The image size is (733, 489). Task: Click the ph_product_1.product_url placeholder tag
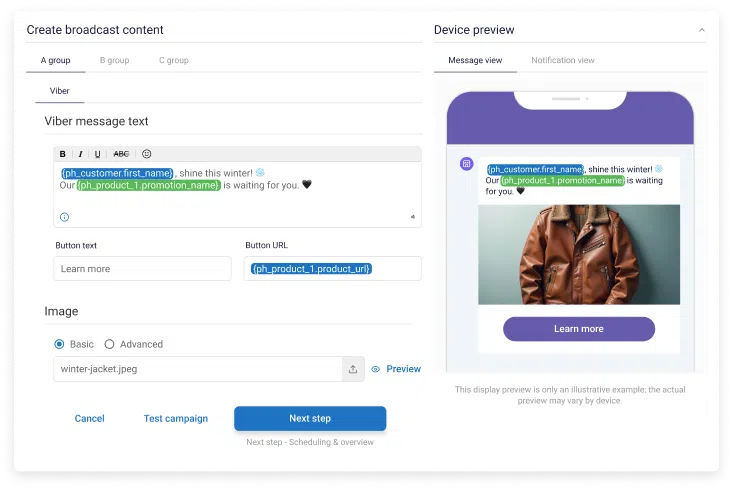[x=311, y=269]
